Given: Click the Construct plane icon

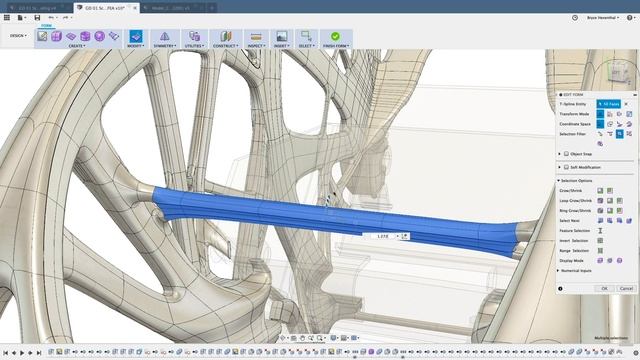Looking at the screenshot, I should click(226, 36).
